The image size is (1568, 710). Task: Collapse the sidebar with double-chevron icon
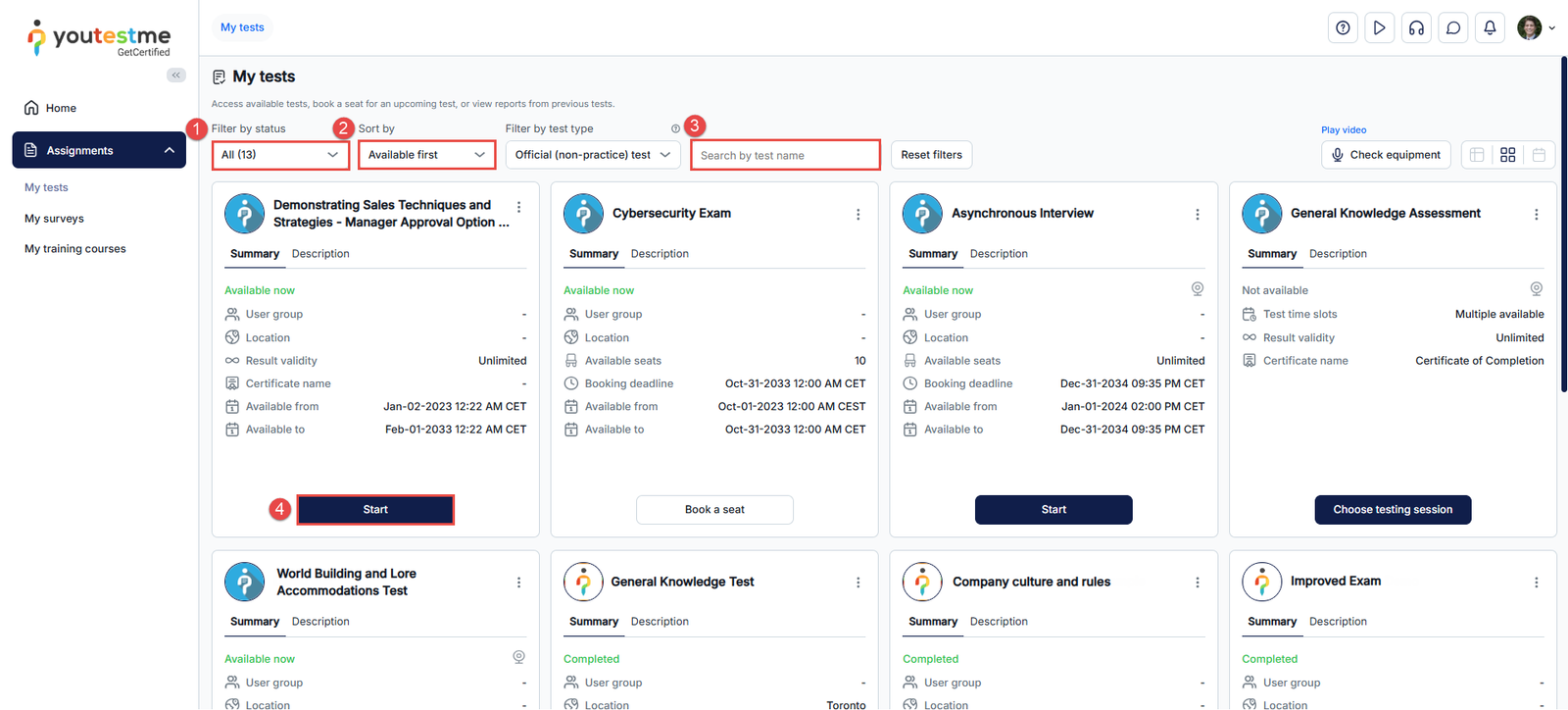pyautogui.click(x=176, y=76)
